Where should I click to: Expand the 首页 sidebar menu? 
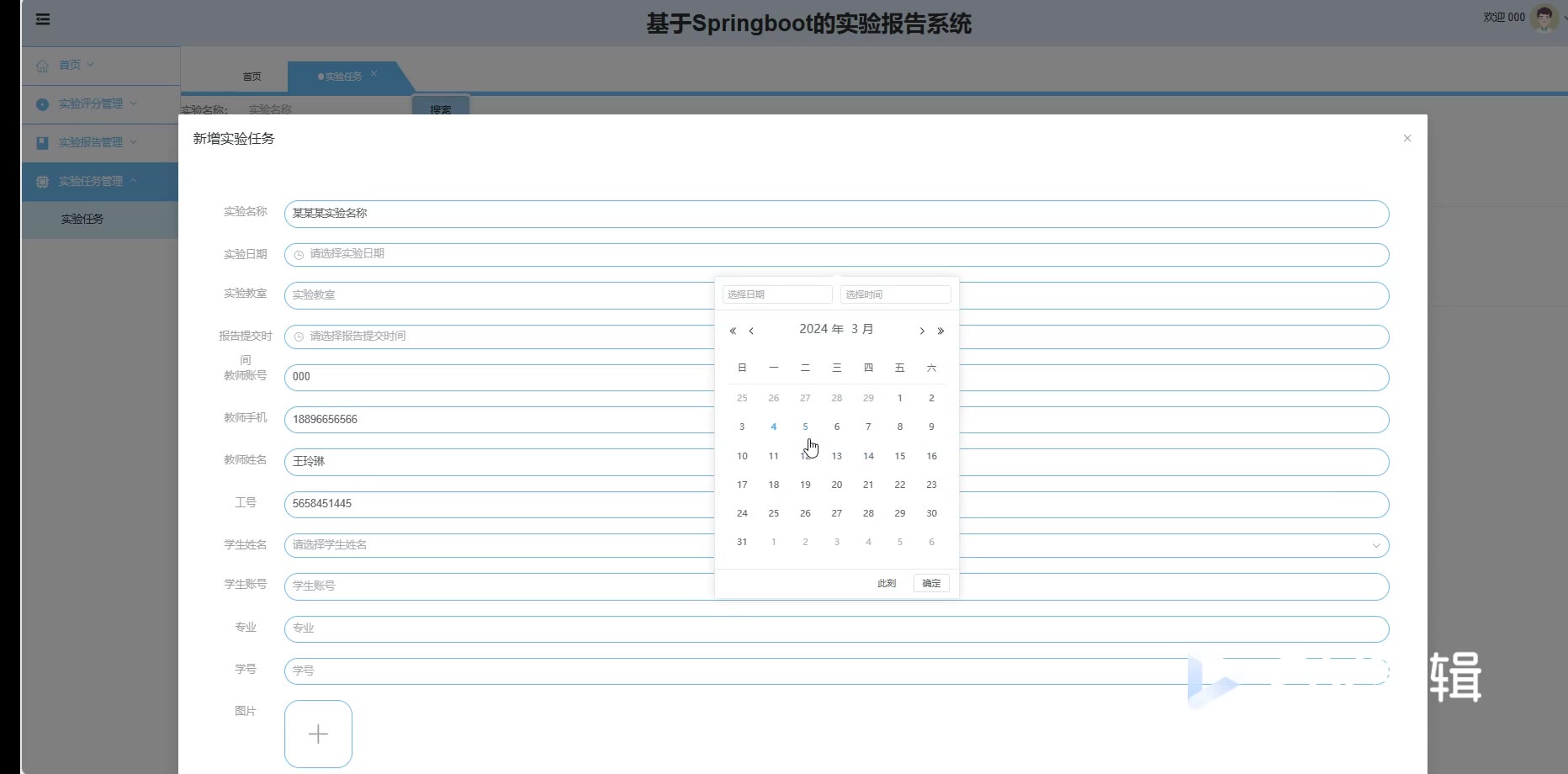coord(91,65)
